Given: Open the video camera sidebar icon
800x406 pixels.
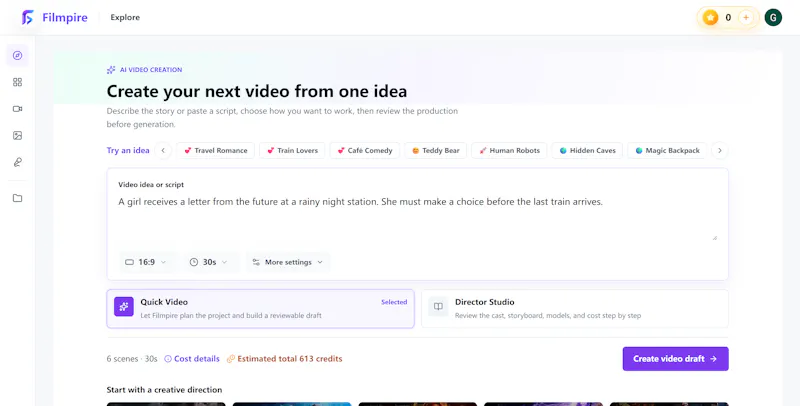Looking at the screenshot, I should tap(17, 109).
